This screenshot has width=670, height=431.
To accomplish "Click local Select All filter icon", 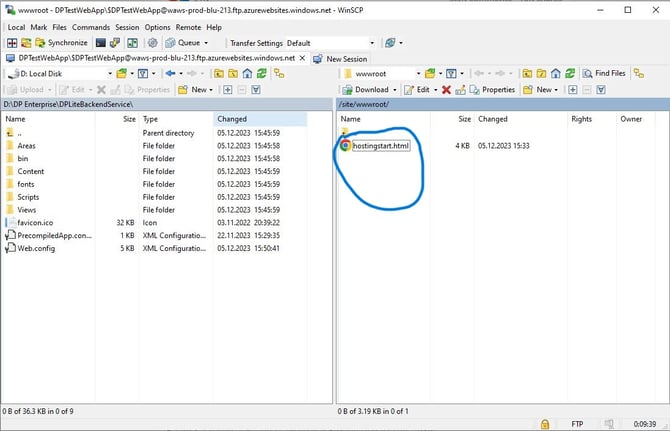I will click(x=256, y=90).
